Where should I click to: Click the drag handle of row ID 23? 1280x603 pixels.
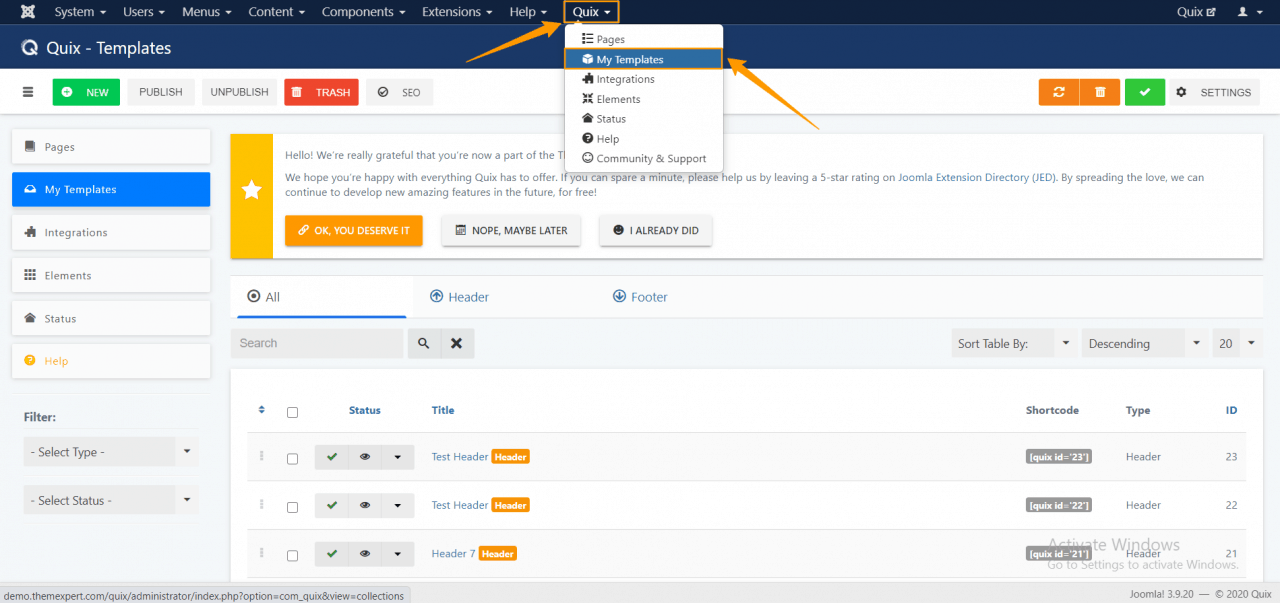(262, 456)
